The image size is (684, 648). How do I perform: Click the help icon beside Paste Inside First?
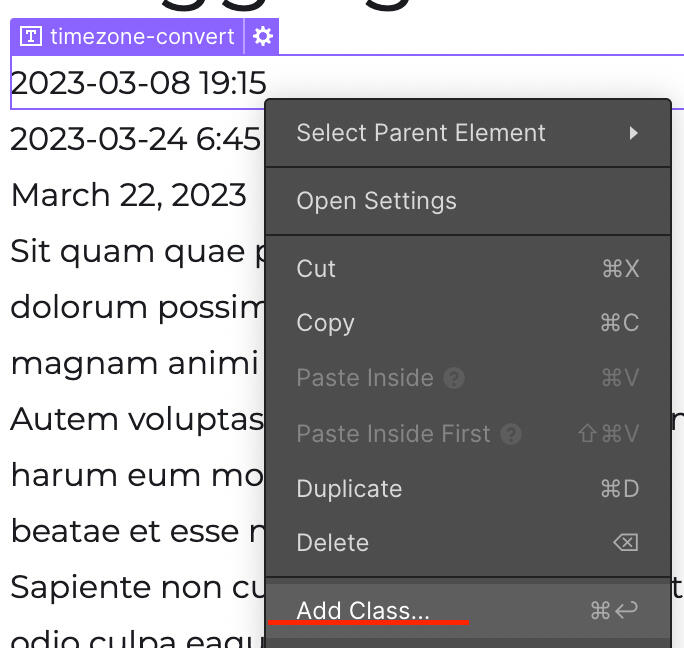pos(511,434)
